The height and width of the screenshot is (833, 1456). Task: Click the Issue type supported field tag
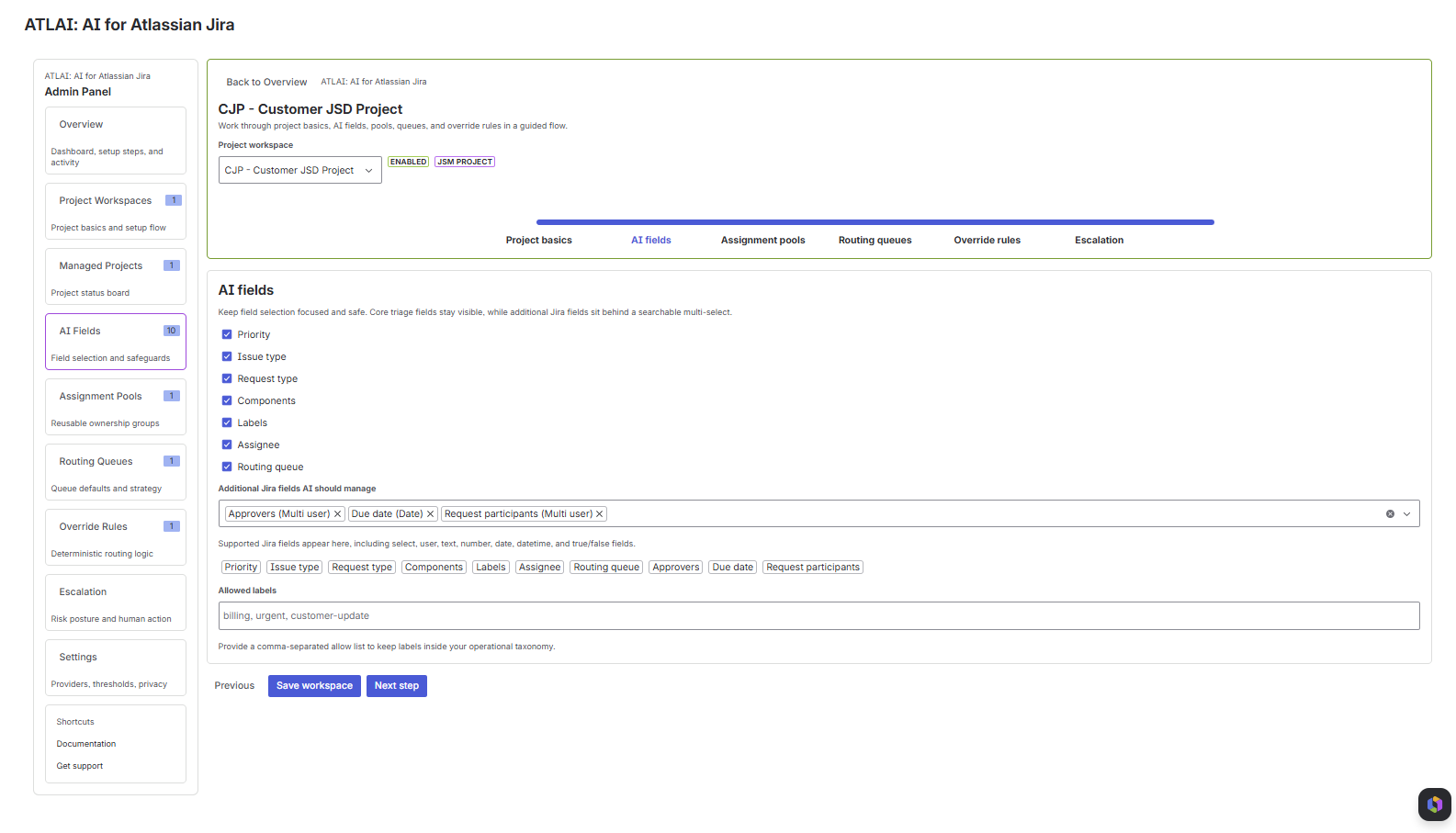(295, 568)
